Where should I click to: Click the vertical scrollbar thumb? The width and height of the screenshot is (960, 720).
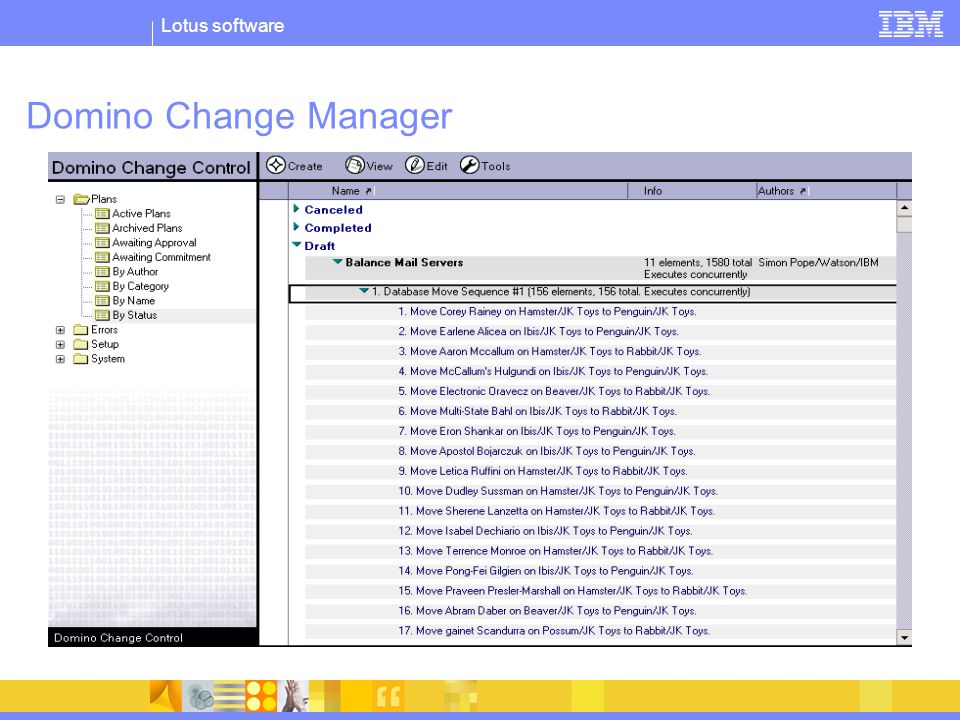point(904,225)
